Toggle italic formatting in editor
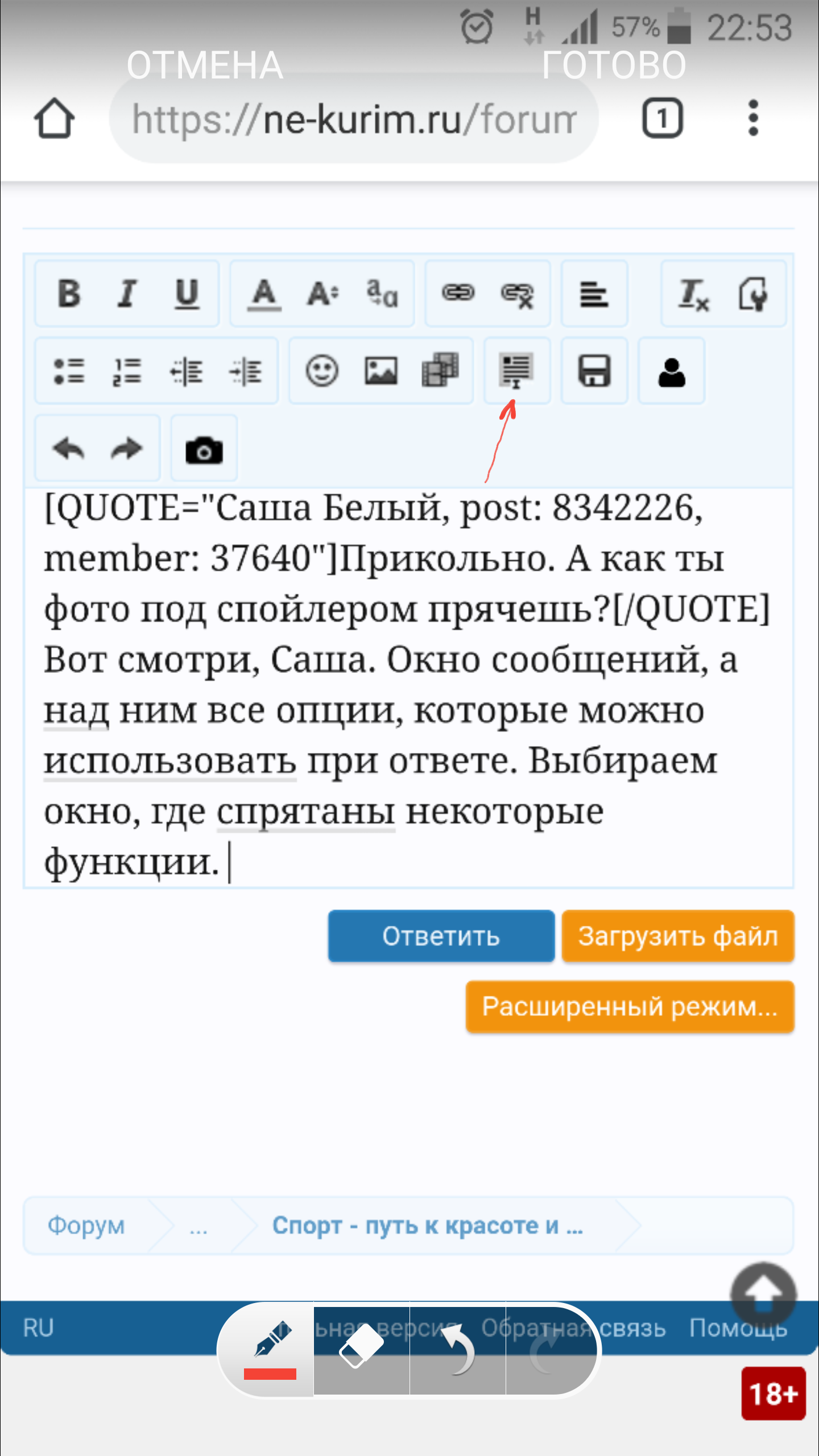 tap(128, 294)
